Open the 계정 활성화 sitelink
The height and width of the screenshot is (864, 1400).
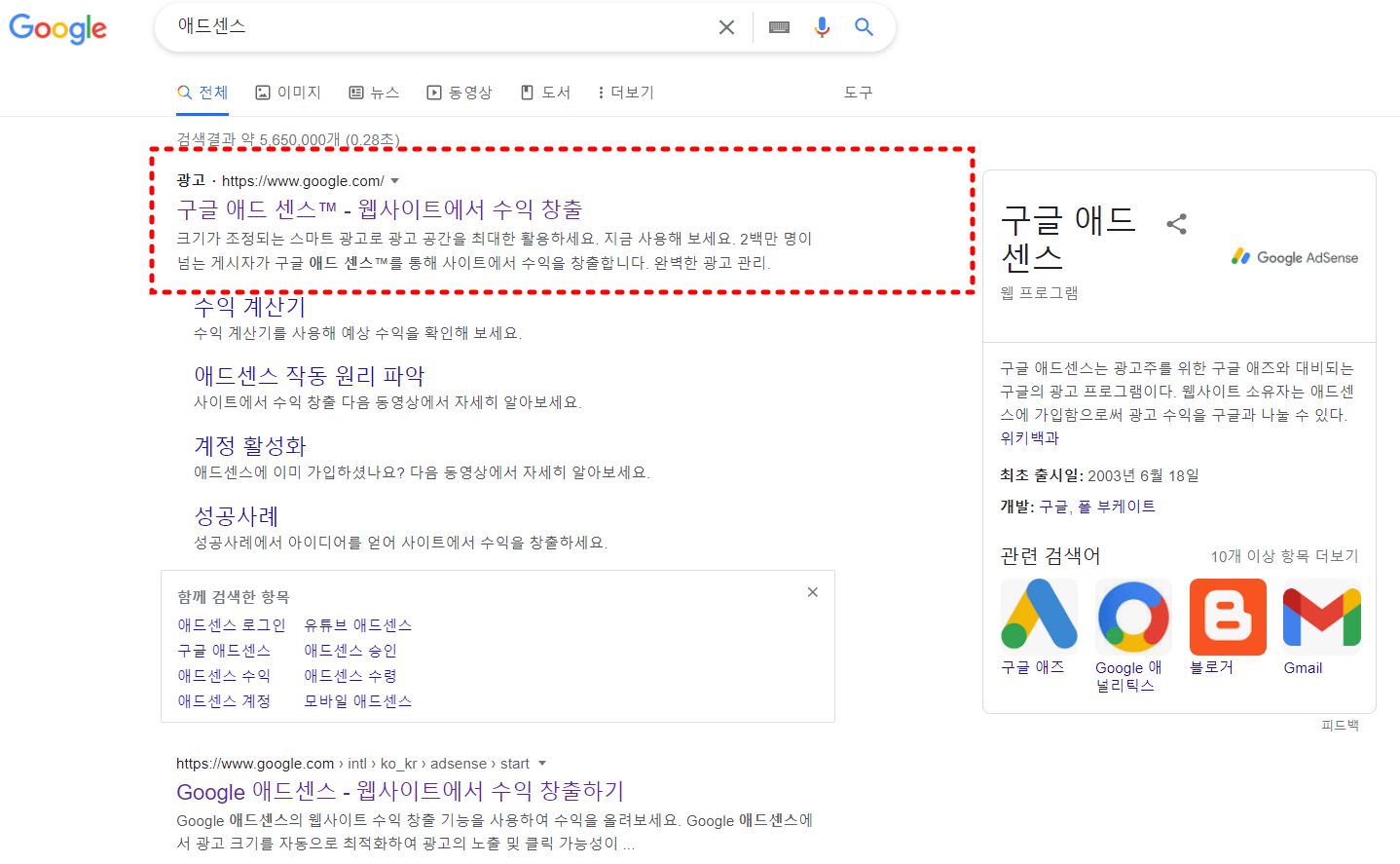pos(250,446)
